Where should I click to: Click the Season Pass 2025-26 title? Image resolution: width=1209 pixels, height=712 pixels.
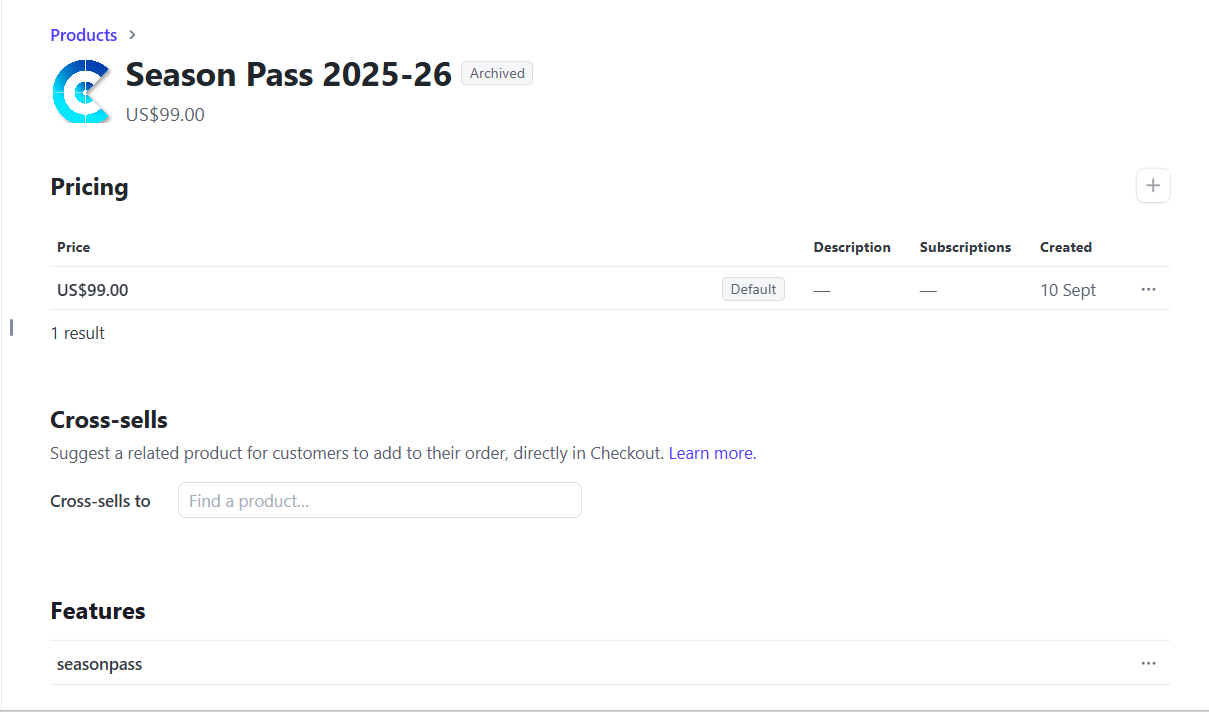pyautogui.click(x=288, y=74)
